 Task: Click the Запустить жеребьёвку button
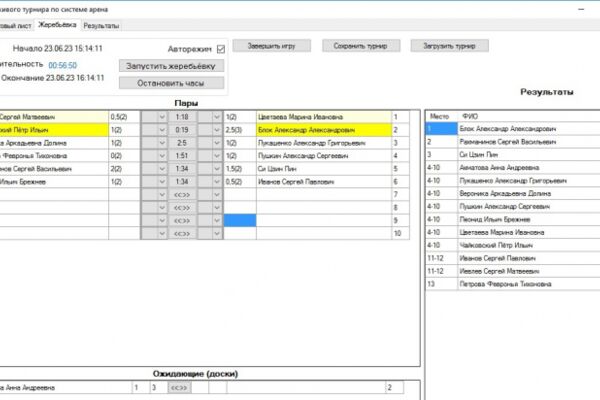coord(171,66)
